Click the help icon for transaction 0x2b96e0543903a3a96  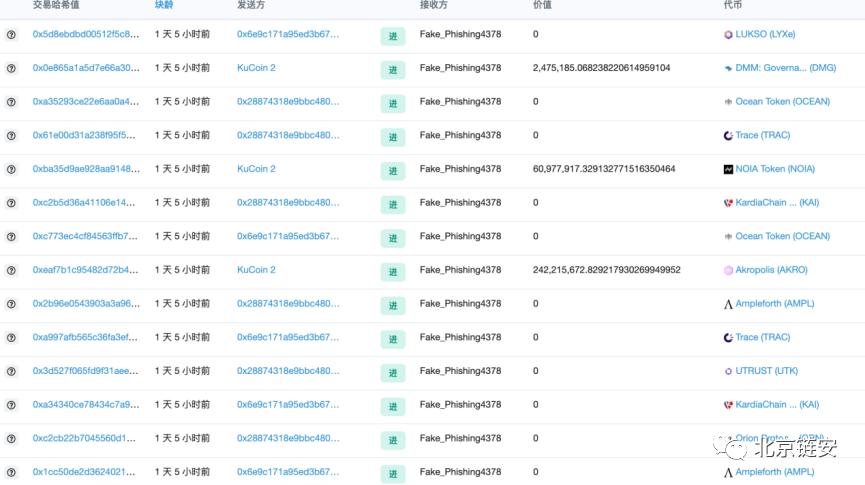(11, 304)
